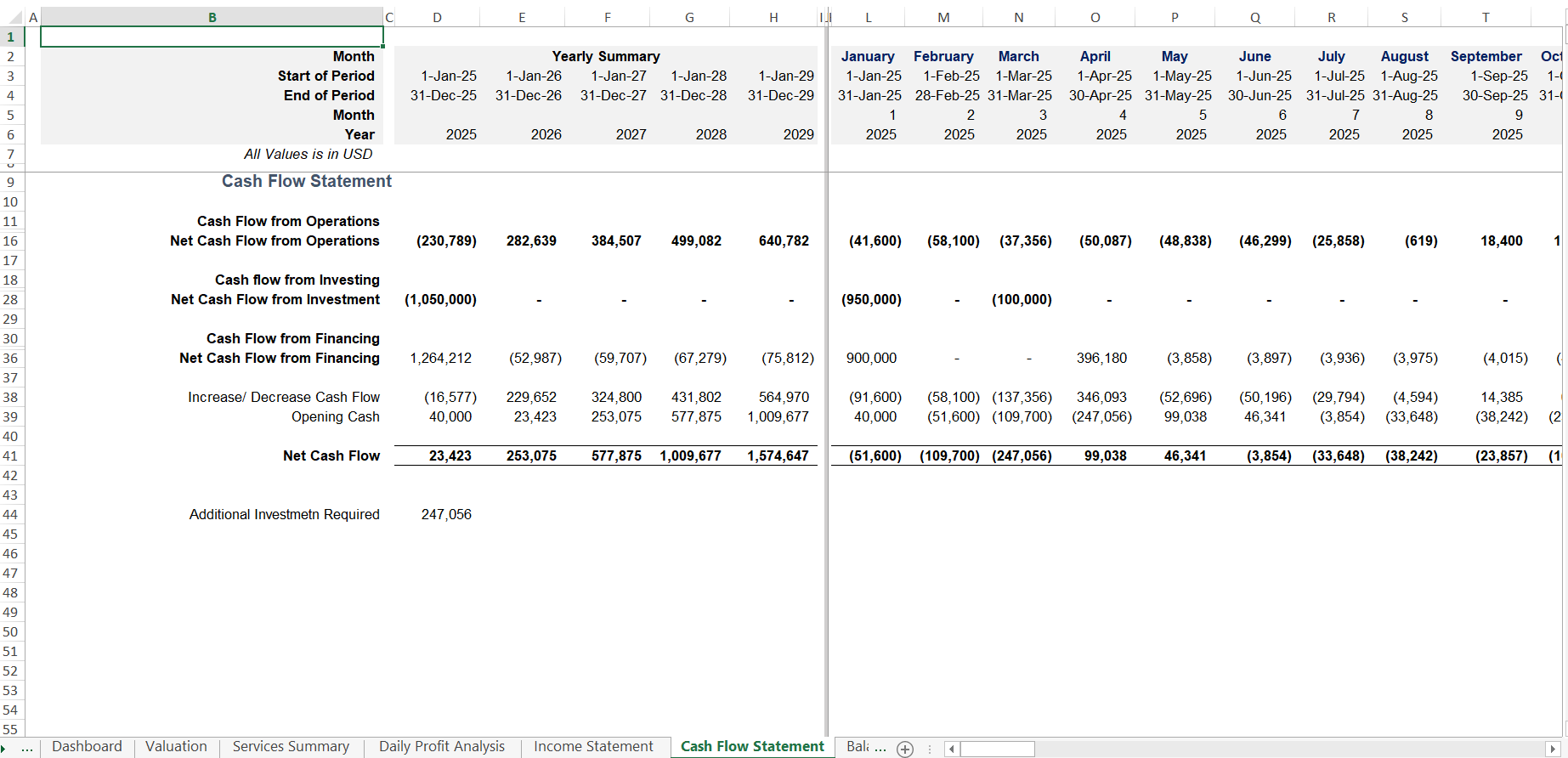Click the sheet tab scroll left arrow
Viewport: 1568px width, 758px height.
(4, 749)
